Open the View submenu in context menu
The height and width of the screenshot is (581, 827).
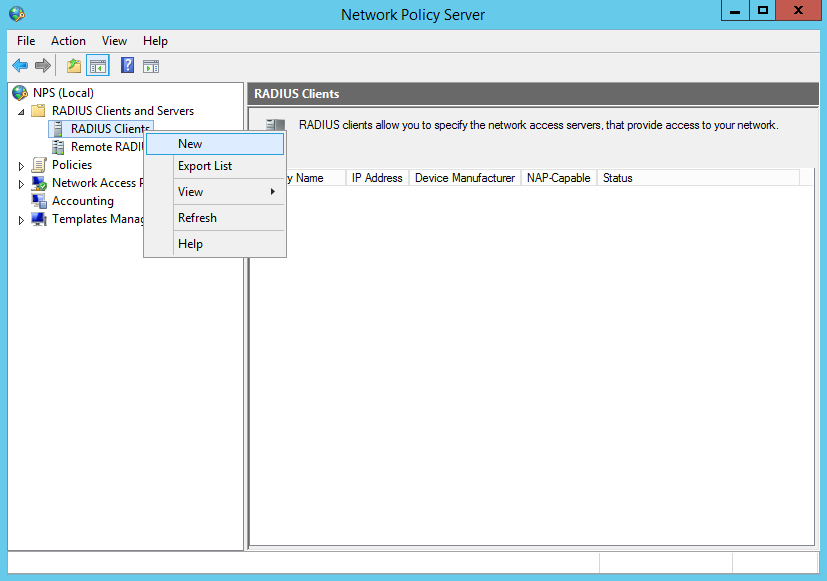[x=191, y=192]
